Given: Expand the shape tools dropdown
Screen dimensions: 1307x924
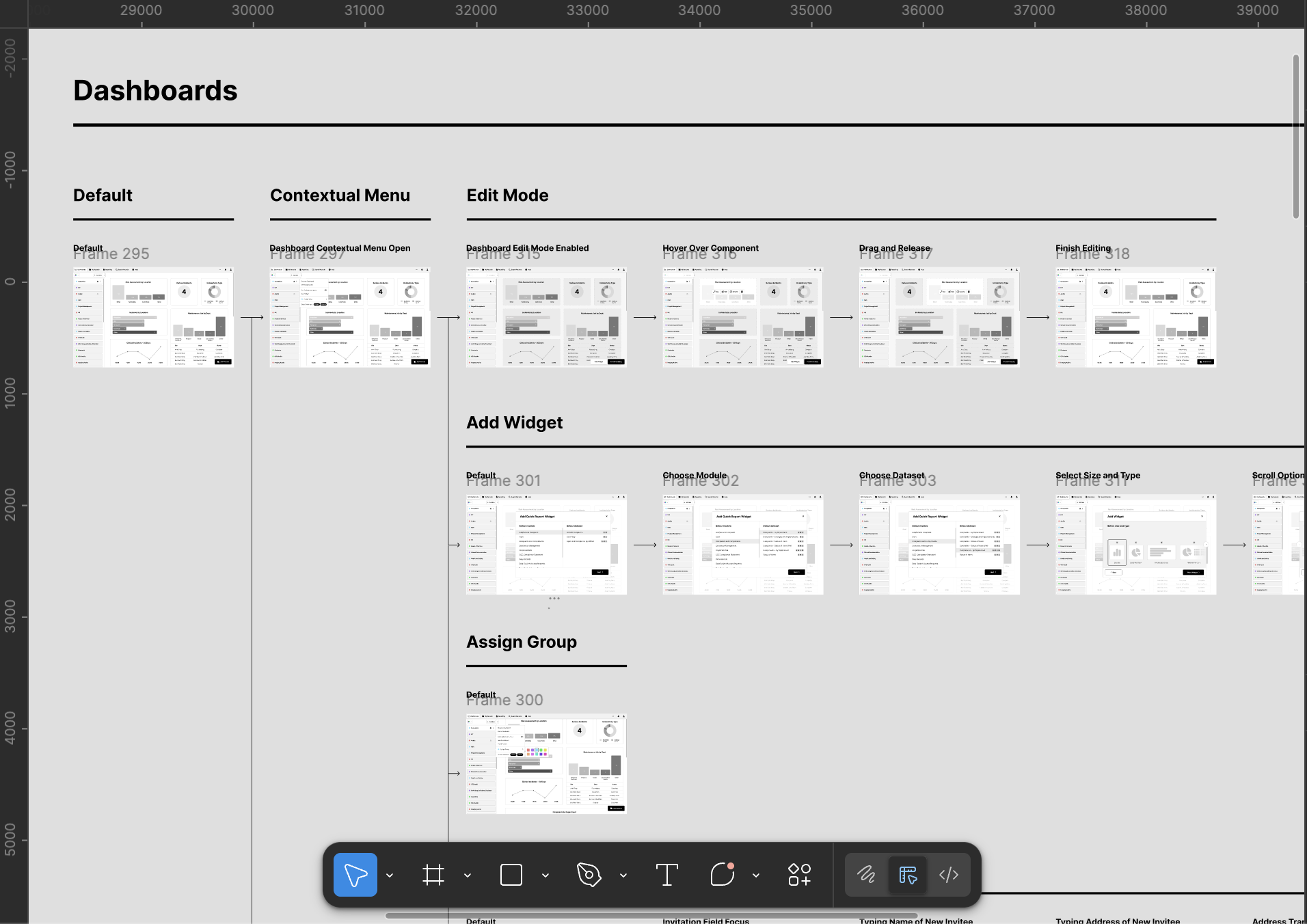Looking at the screenshot, I should pos(545,875).
